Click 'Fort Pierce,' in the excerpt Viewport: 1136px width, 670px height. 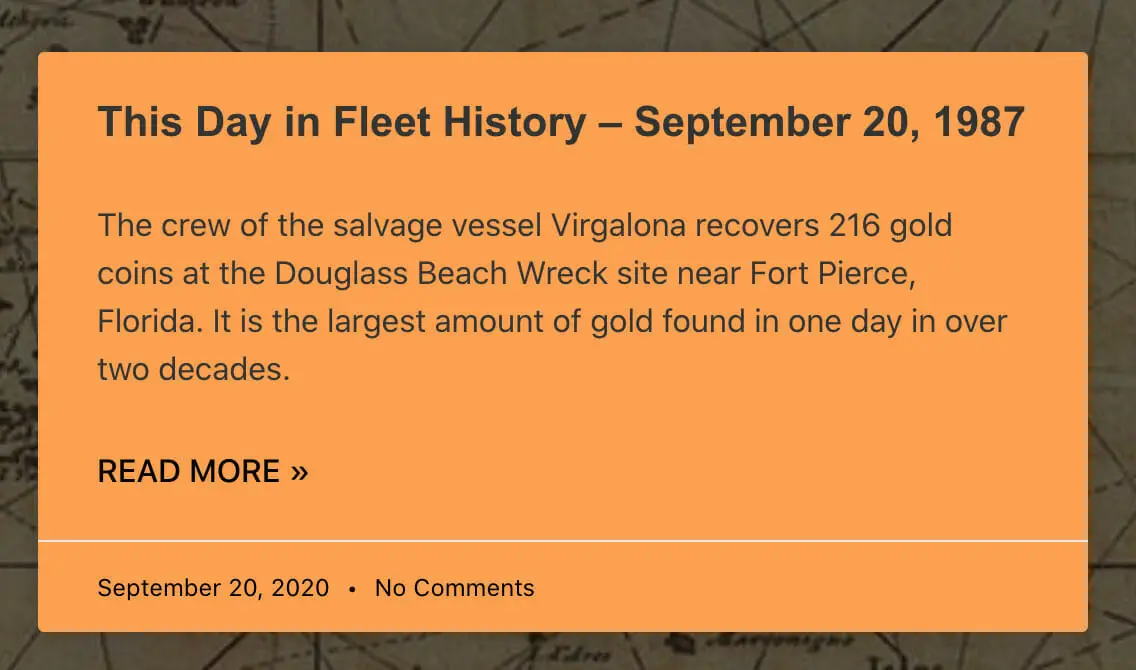(833, 274)
